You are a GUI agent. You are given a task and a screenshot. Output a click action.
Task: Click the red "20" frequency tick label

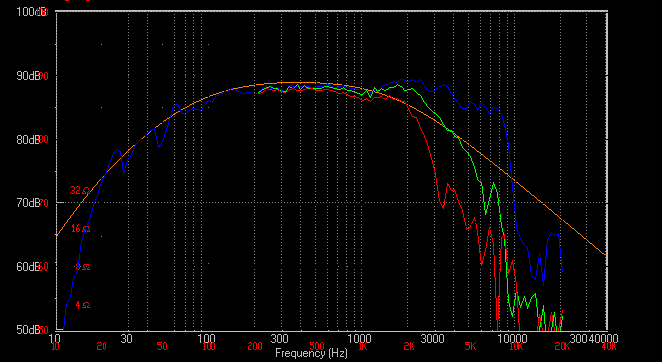tap(101, 347)
